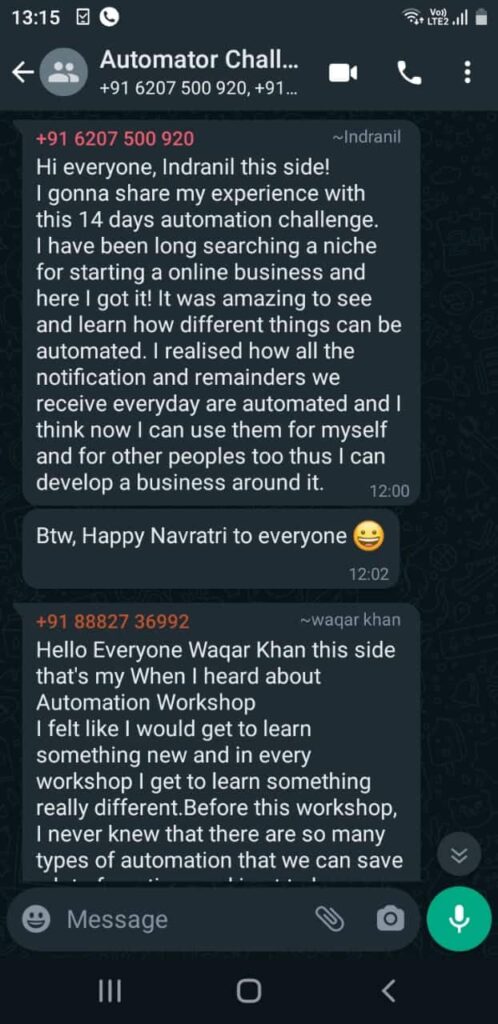498x1024 pixels.
Task: Open Automator Chall... group info header
Action: click(x=200, y=72)
